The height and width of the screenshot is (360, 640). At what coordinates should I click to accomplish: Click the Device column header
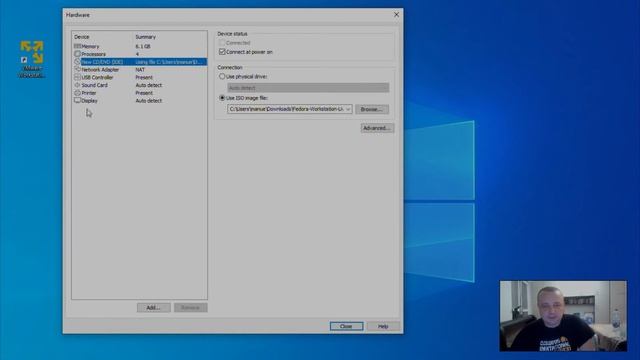[82, 37]
